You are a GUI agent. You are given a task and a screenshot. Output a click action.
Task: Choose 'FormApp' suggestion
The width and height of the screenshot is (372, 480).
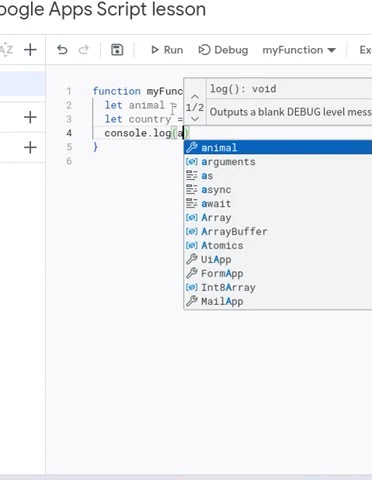click(x=278, y=273)
